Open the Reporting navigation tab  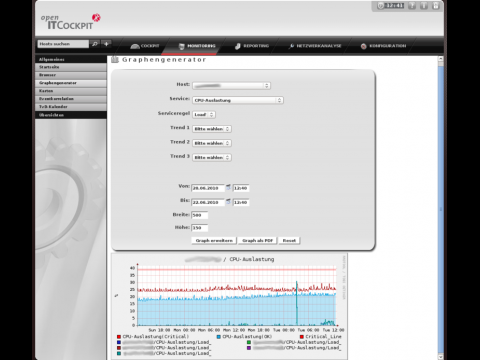[x=252, y=46]
